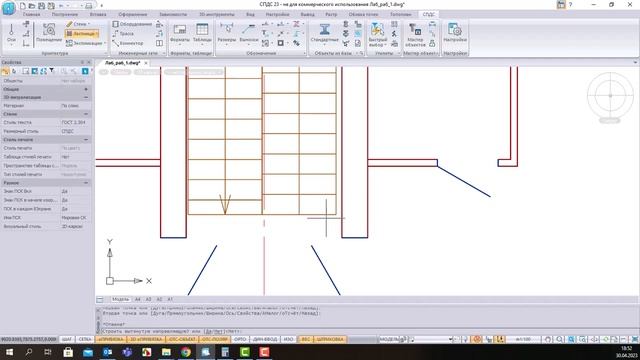Open СПДС Настройки in the ribbon
The width and height of the screenshot is (640, 360).
(x=455, y=33)
